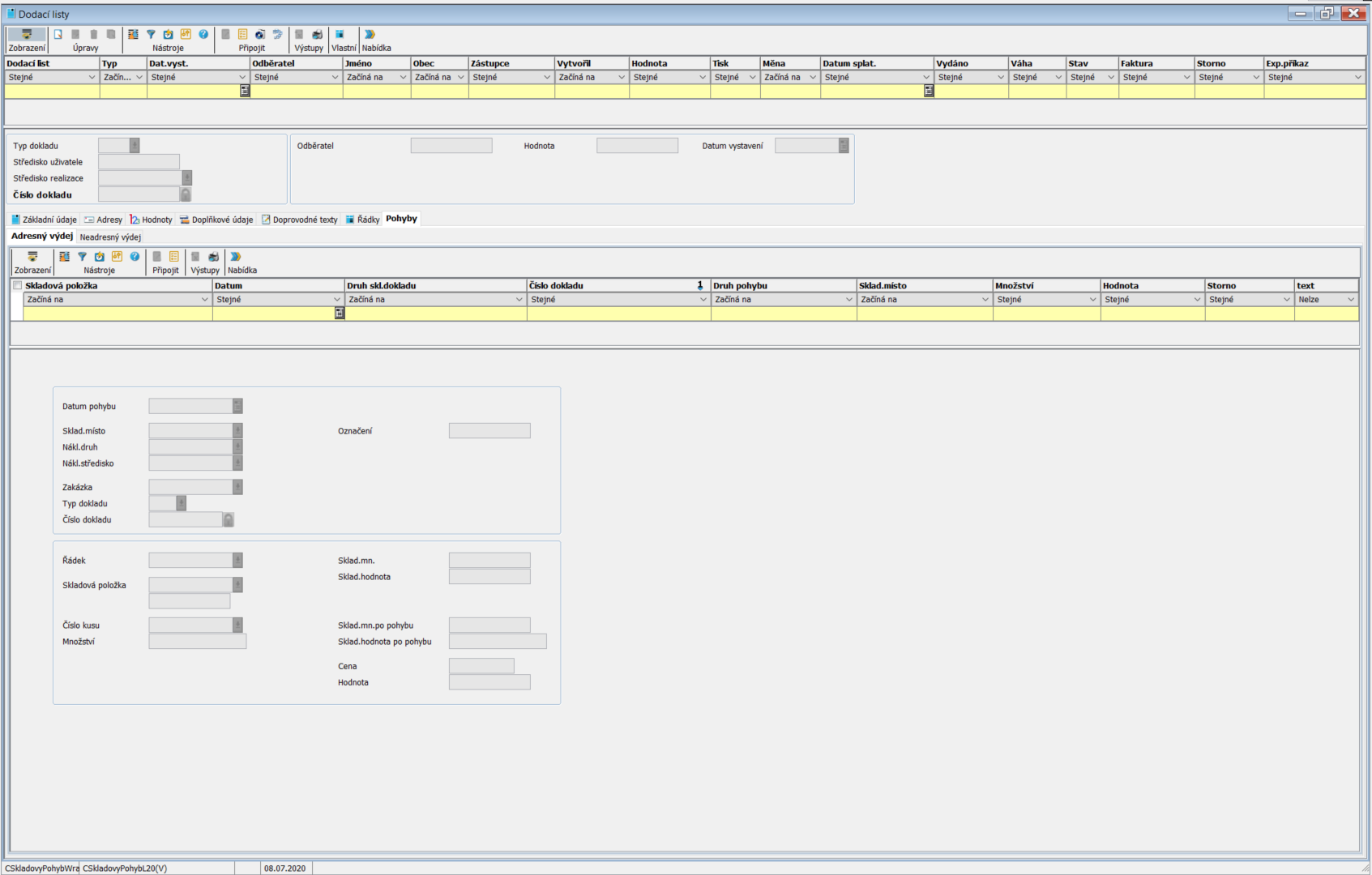Click the Vlastní icon in the top toolbar

[x=340, y=35]
